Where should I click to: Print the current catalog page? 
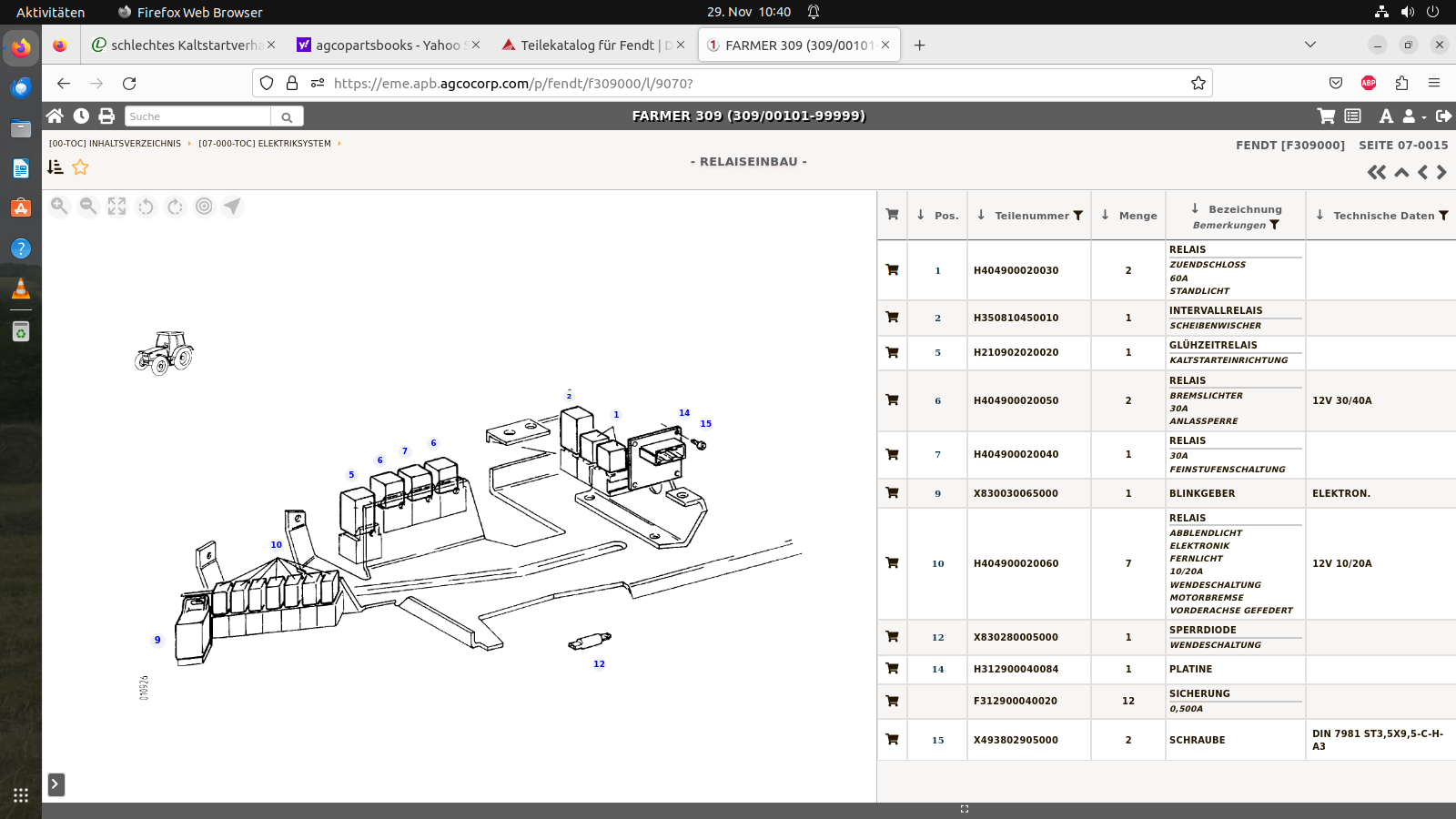click(x=106, y=116)
